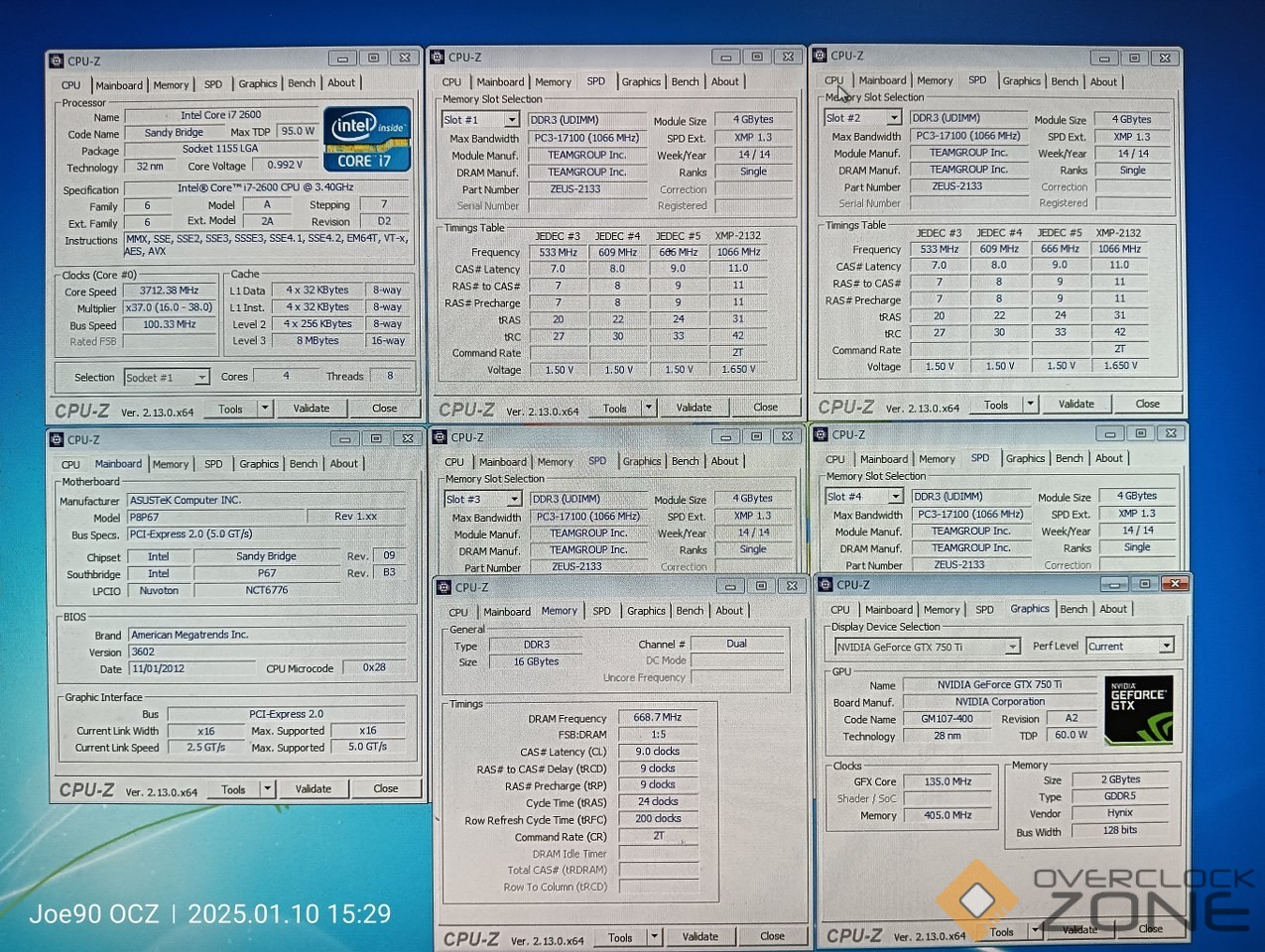The height and width of the screenshot is (952, 1265).
Task: Click the CPU-Z title icon in the Memory timings window
Action: click(x=444, y=587)
